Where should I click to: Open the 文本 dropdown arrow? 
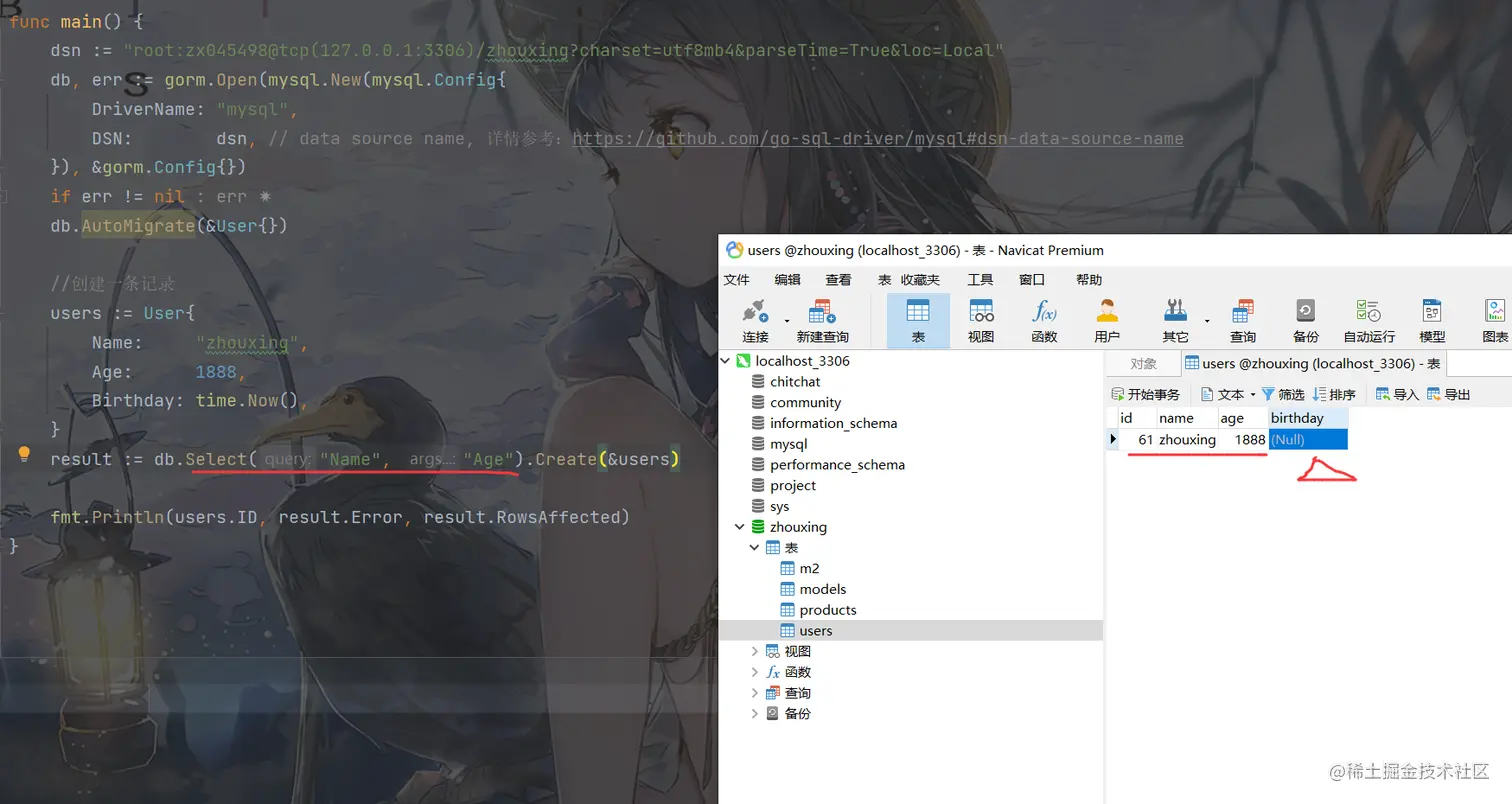[1252, 395]
